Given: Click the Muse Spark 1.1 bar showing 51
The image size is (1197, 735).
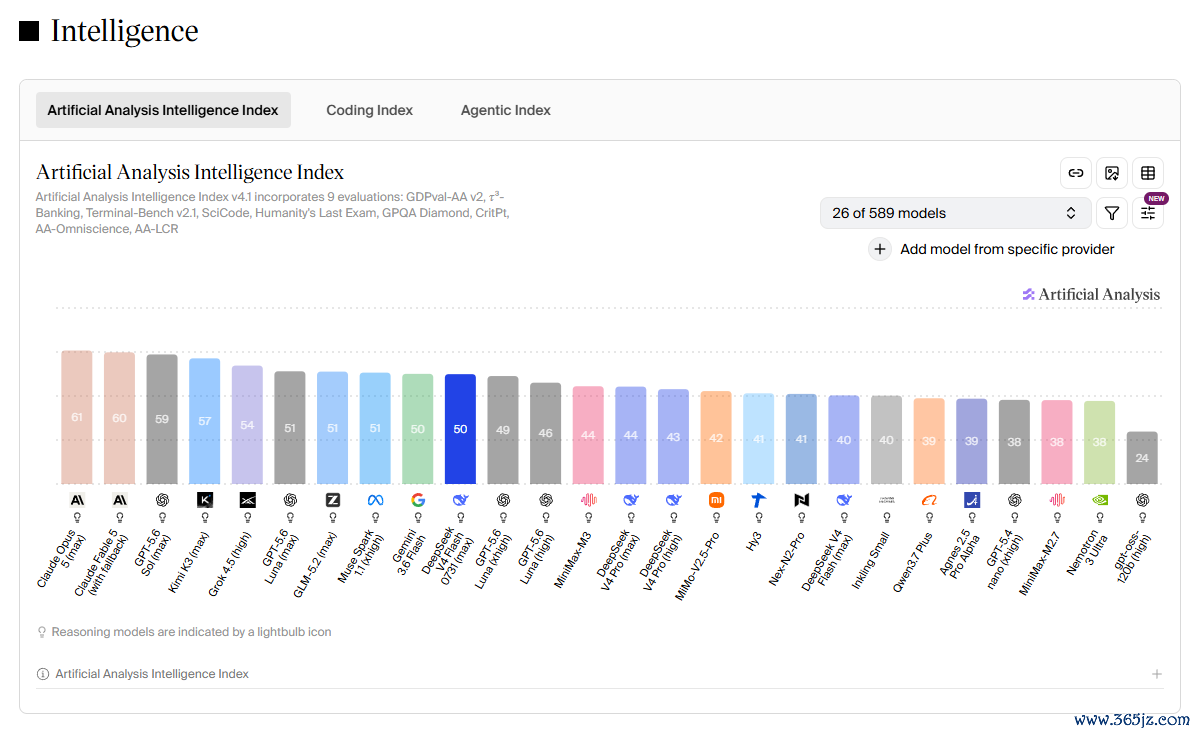Looking at the screenshot, I should click(x=375, y=428).
